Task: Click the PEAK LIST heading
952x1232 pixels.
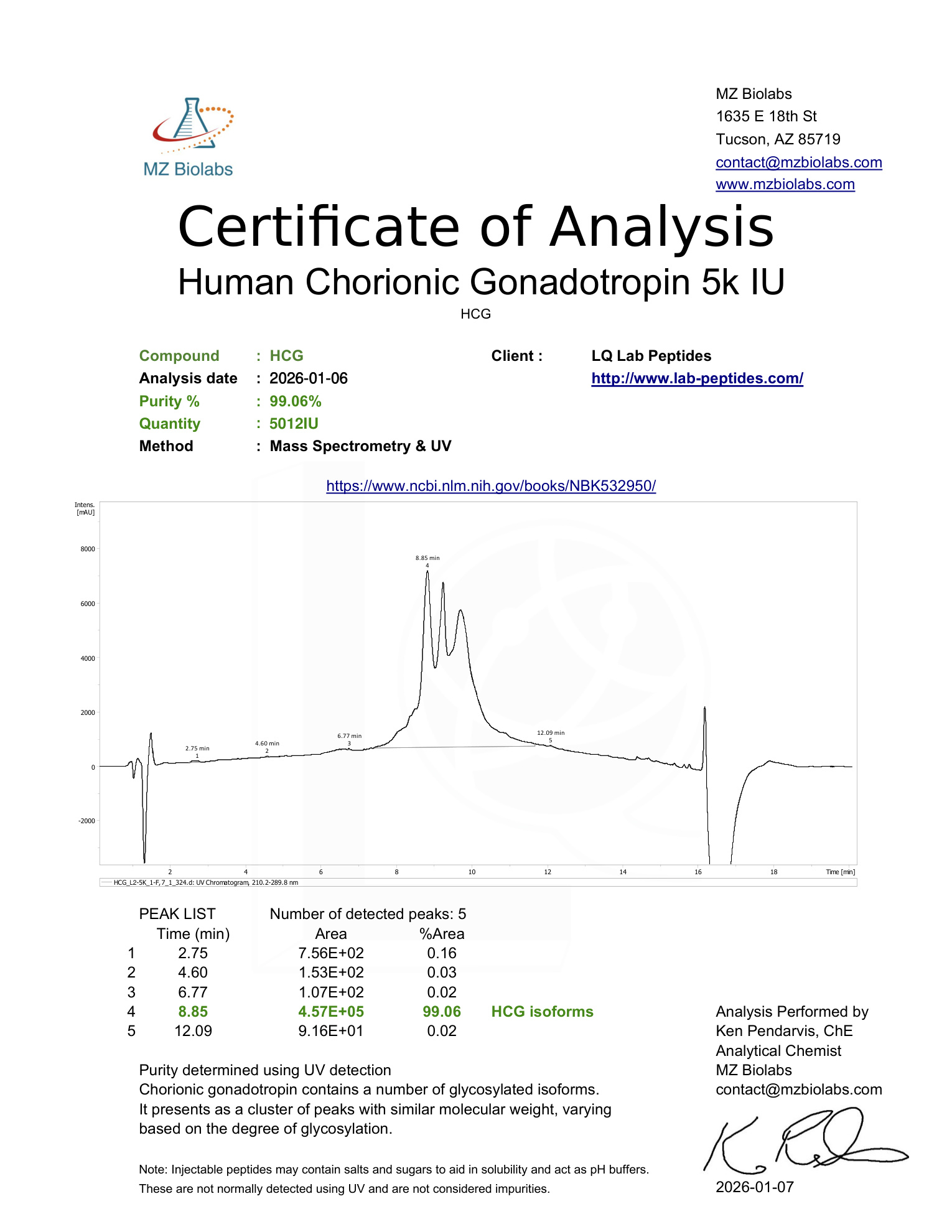Action: (177, 914)
